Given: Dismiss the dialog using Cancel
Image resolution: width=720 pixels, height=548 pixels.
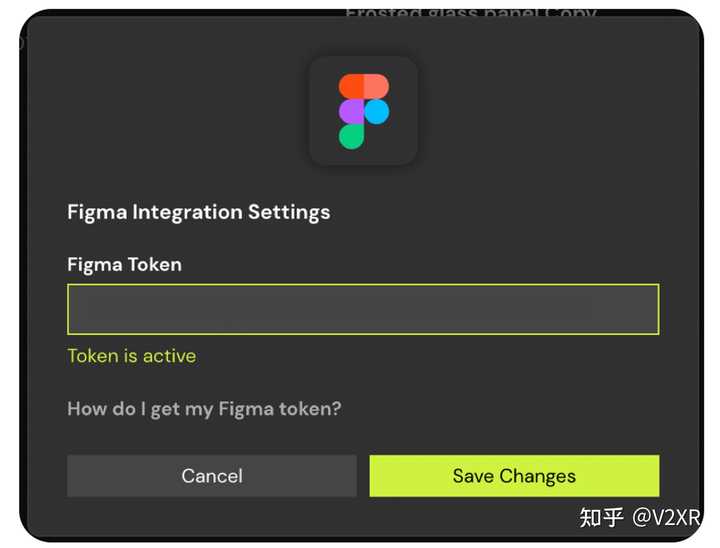Looking at the screenshot, I should [212, 476].
